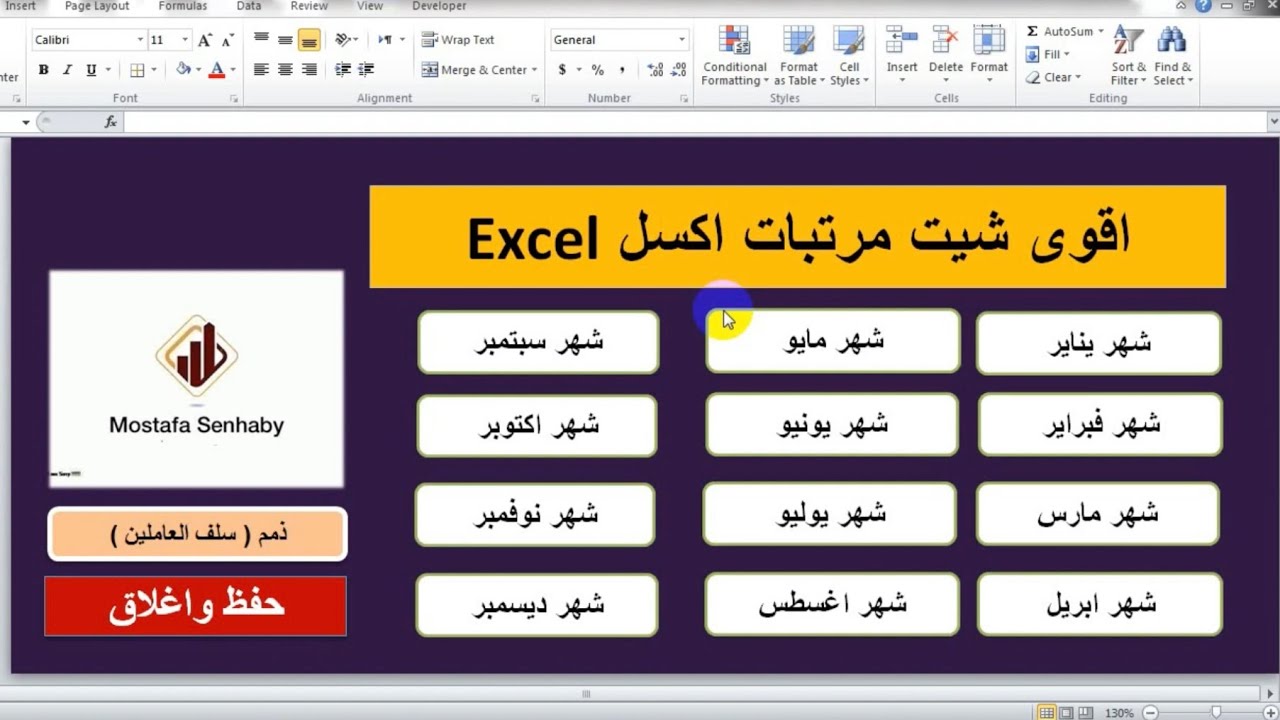This screenshot has height=720, width=1280.
Task: Toggle Underline formatting
Action: [91, 70]
